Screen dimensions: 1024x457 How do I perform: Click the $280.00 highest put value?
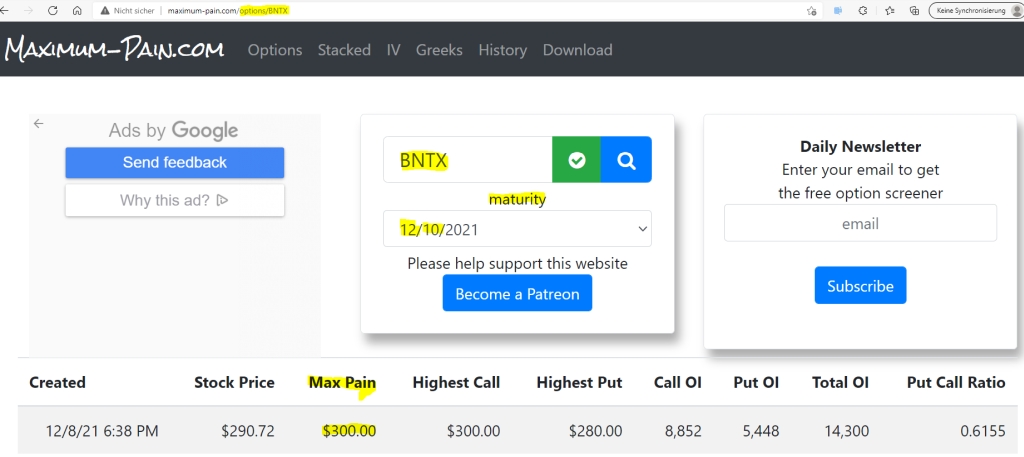point(596,432)
